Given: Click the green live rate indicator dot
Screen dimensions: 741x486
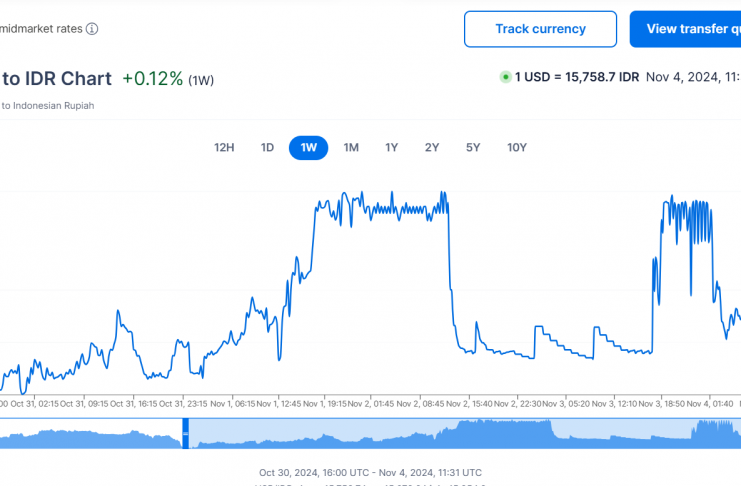Looking at the screenshot, I should click(x=505, y=77).
